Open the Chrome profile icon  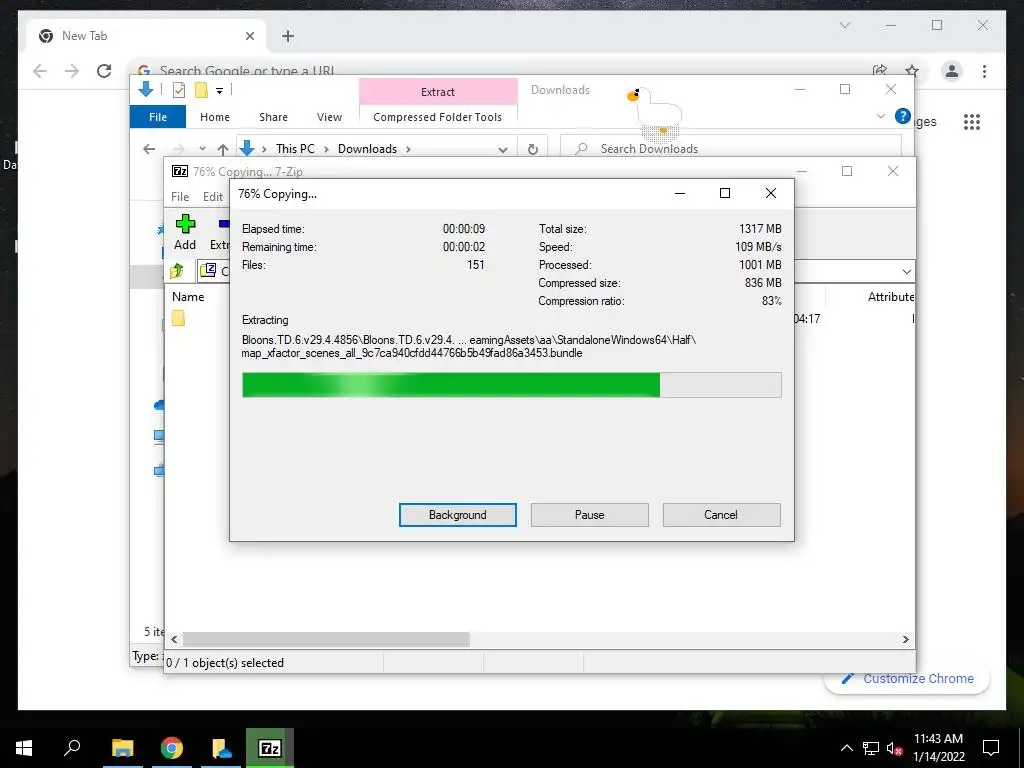click(x=952, y=71)
